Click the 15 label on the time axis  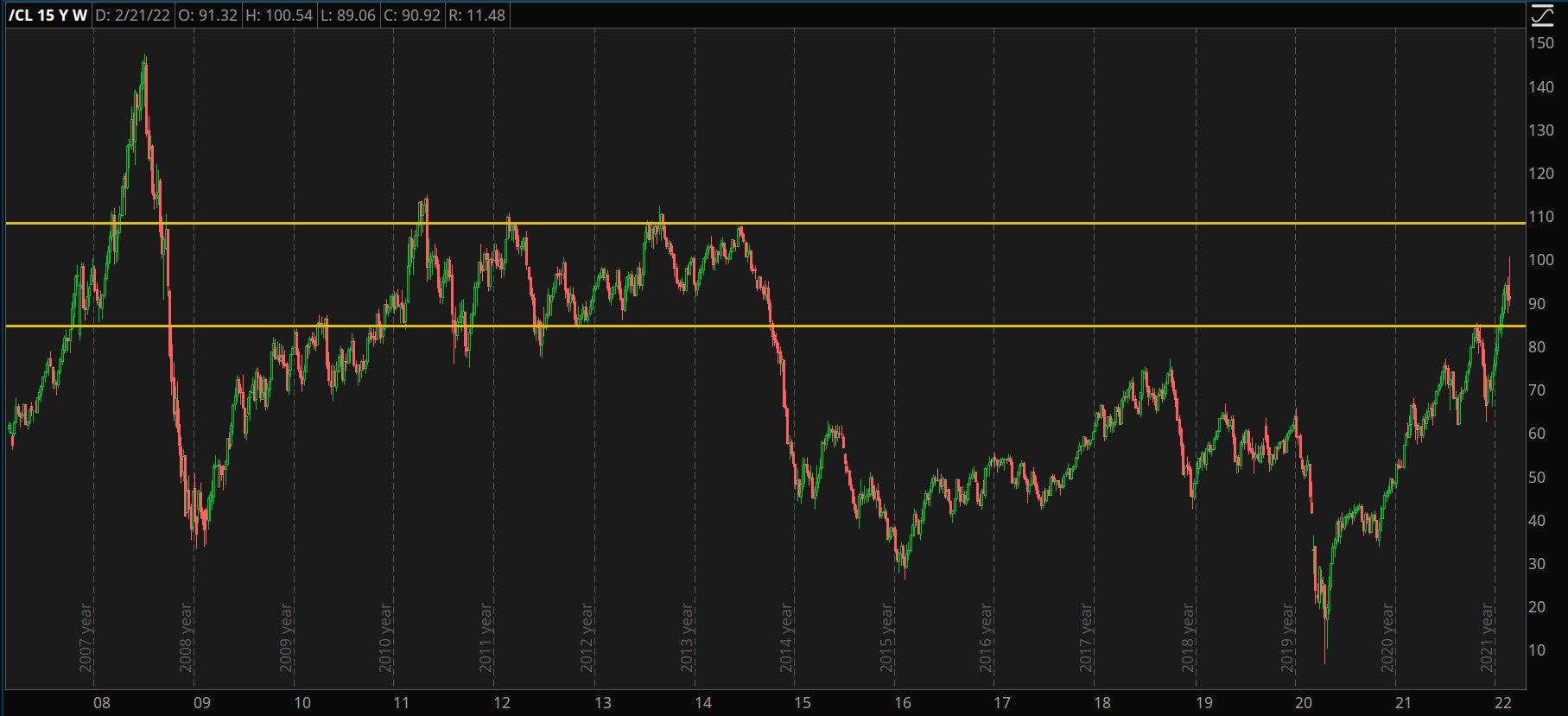tap(803, 702)
